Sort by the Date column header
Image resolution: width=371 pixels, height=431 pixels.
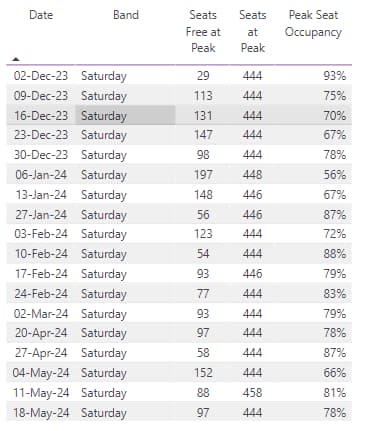41,15
